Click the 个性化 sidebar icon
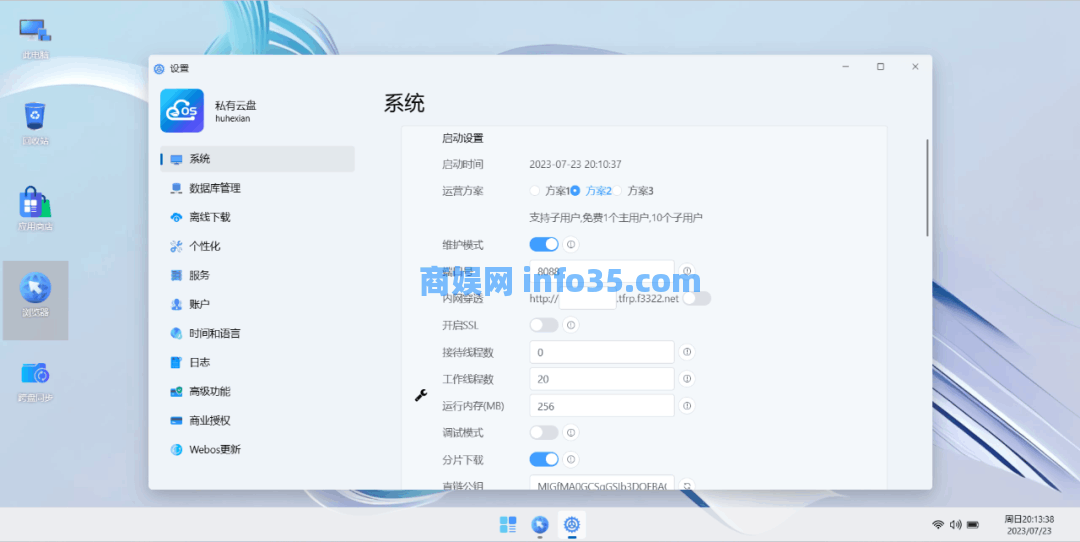The width and height of the screenshot is (1080, 542). (x=176, y=246)
